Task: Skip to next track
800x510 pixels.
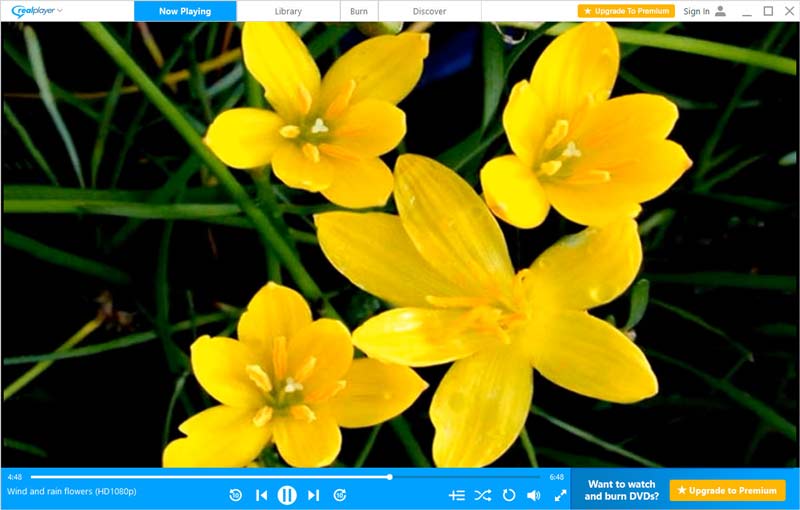Action: point(313,495)
